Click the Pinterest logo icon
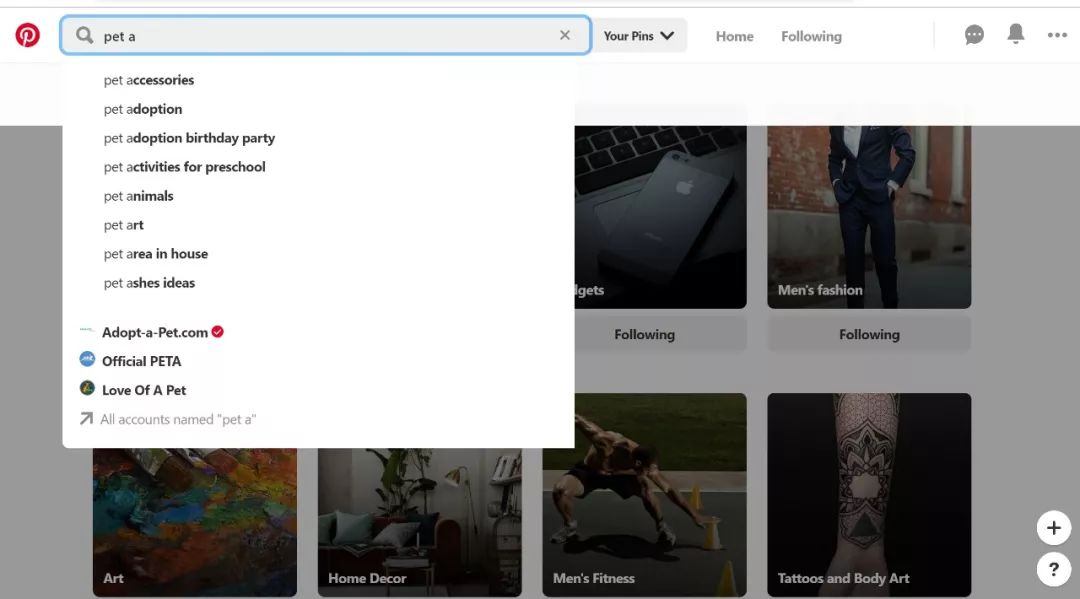Image resolution: width=1080 pixels, height=599 pixels. click(27, 36)
